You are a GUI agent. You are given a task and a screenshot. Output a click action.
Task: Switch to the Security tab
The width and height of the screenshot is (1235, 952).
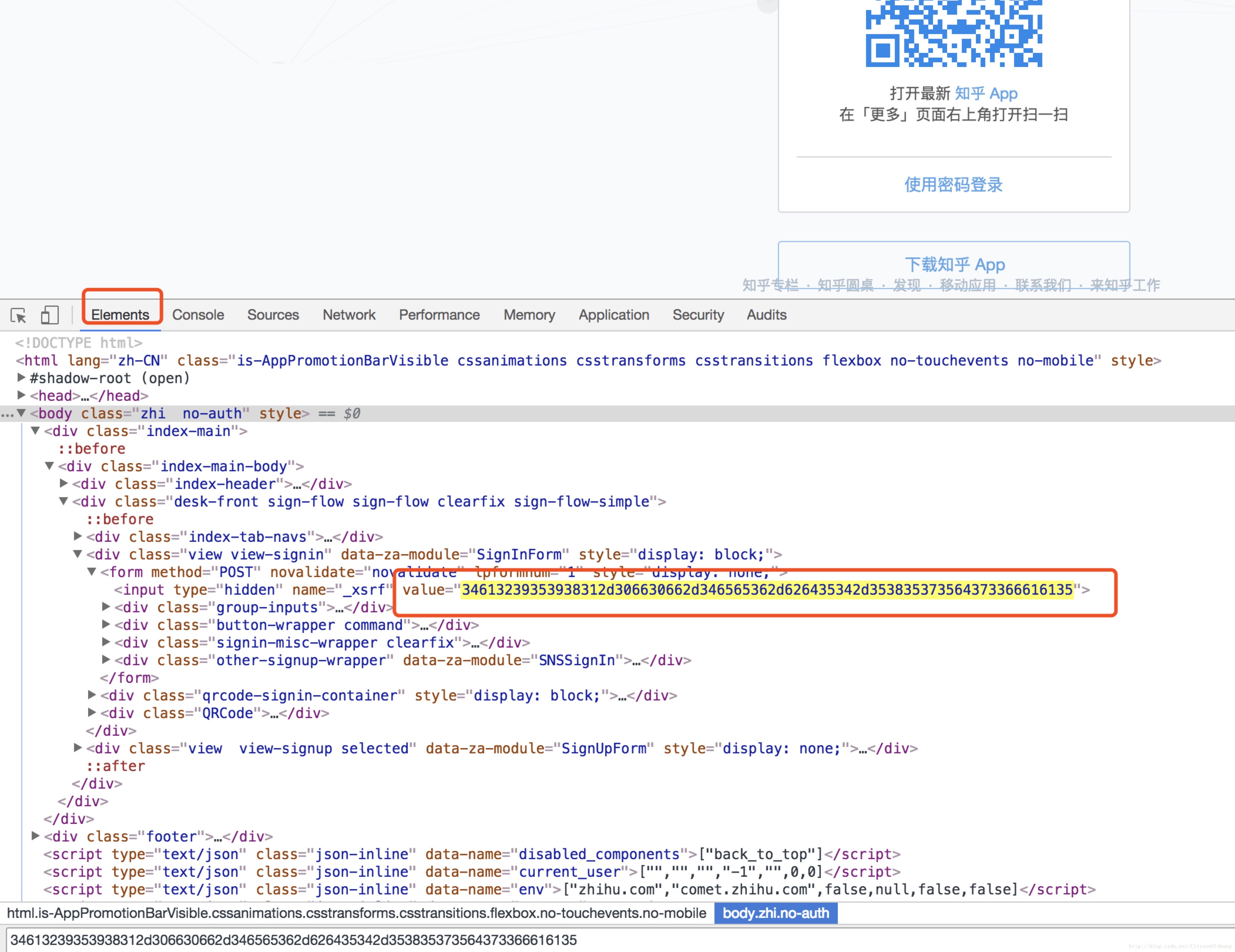point(698,315)
